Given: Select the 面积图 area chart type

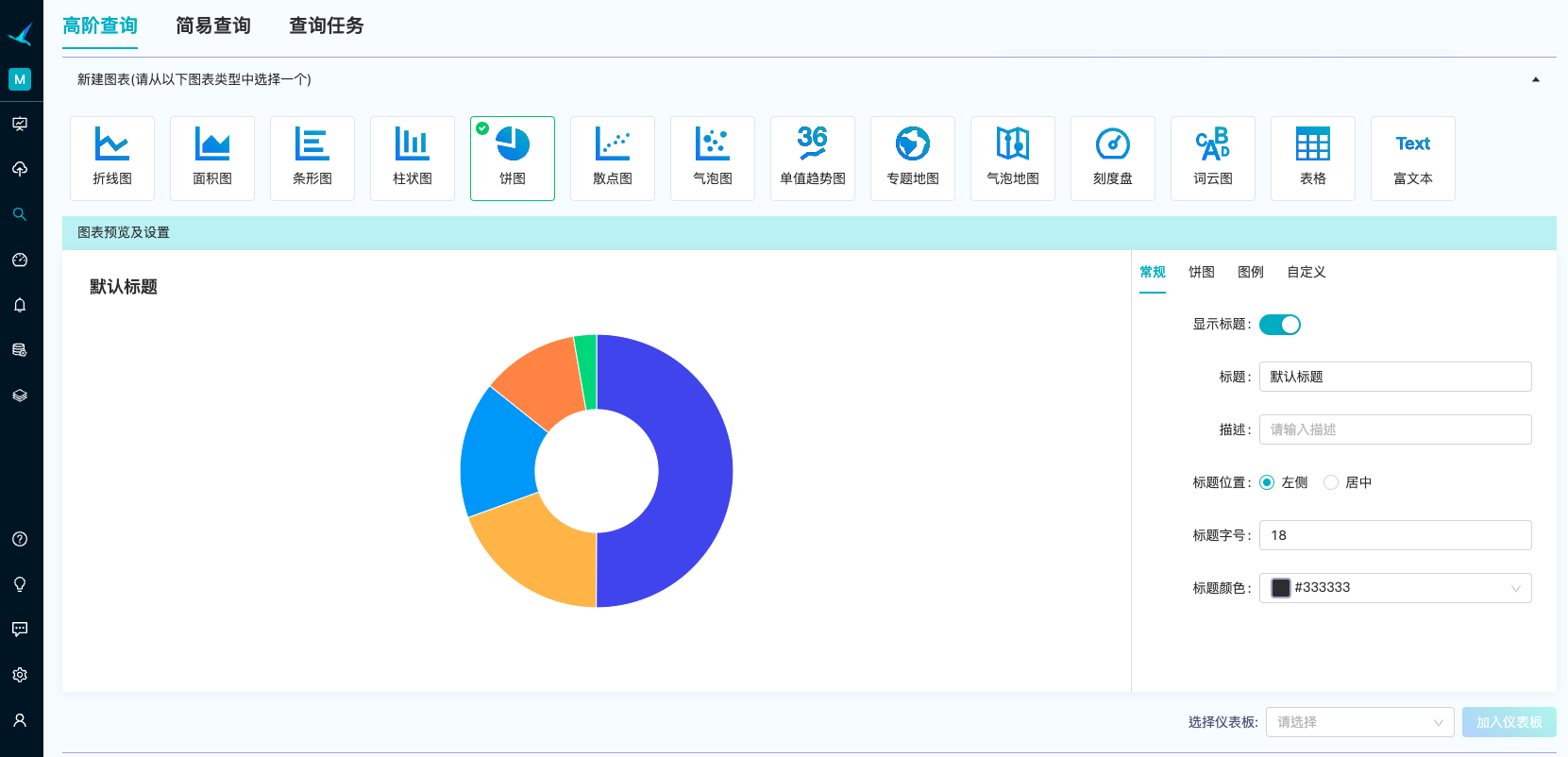Looking at the screenshot, I should click(212, 159).
